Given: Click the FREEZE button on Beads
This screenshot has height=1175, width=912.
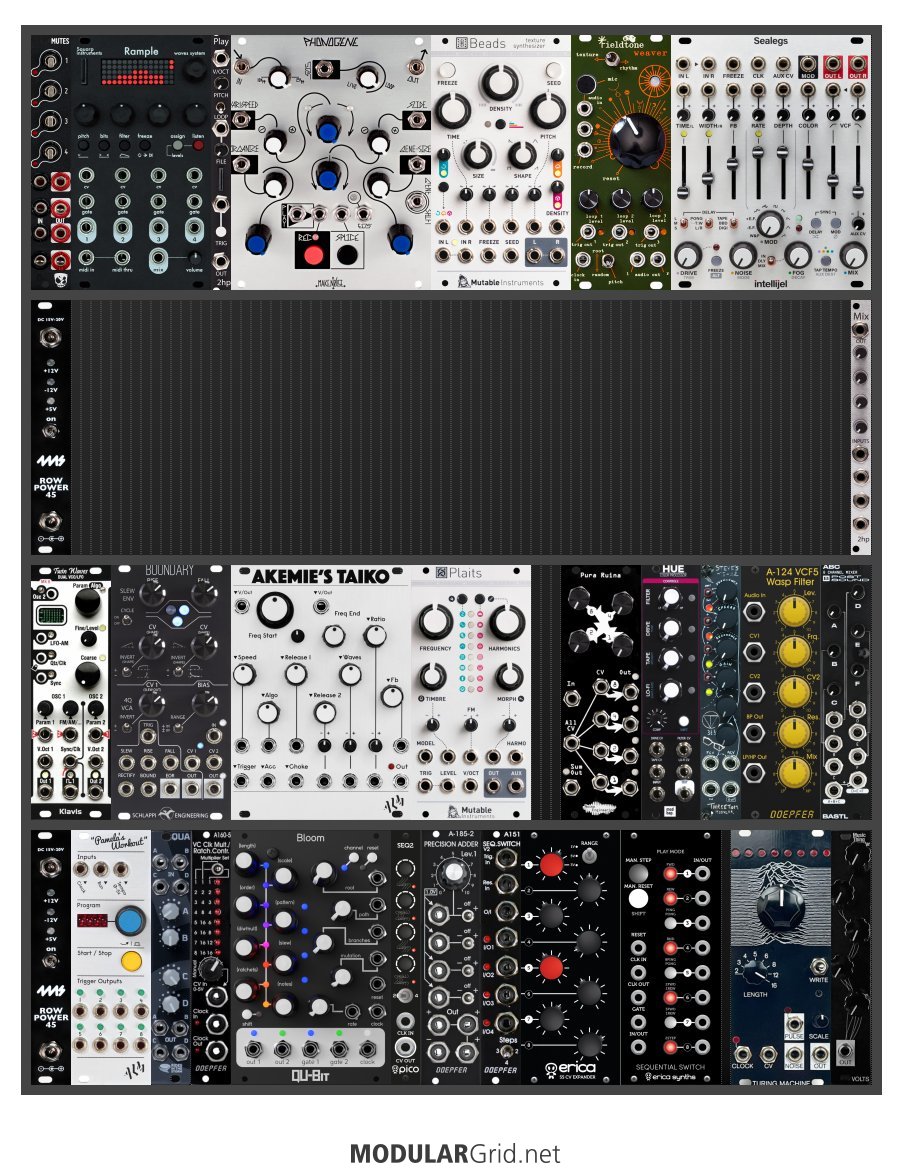Looking at the screenshot, I should coord(447,71).
